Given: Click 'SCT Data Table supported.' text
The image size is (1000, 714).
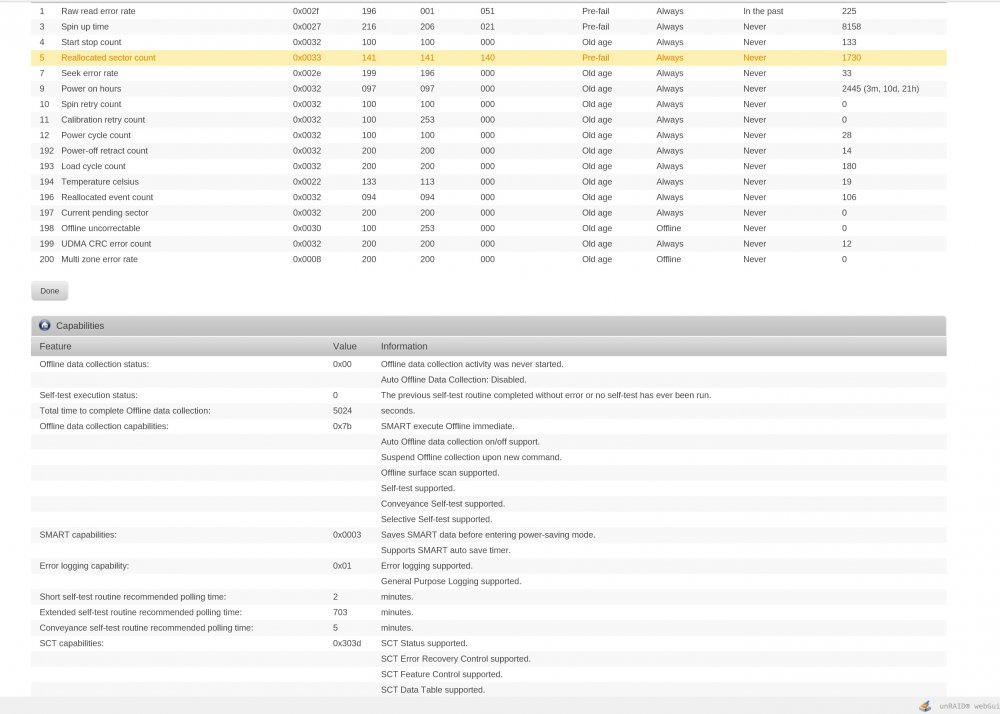Looking at the screenshot, I should click(433, 690).
